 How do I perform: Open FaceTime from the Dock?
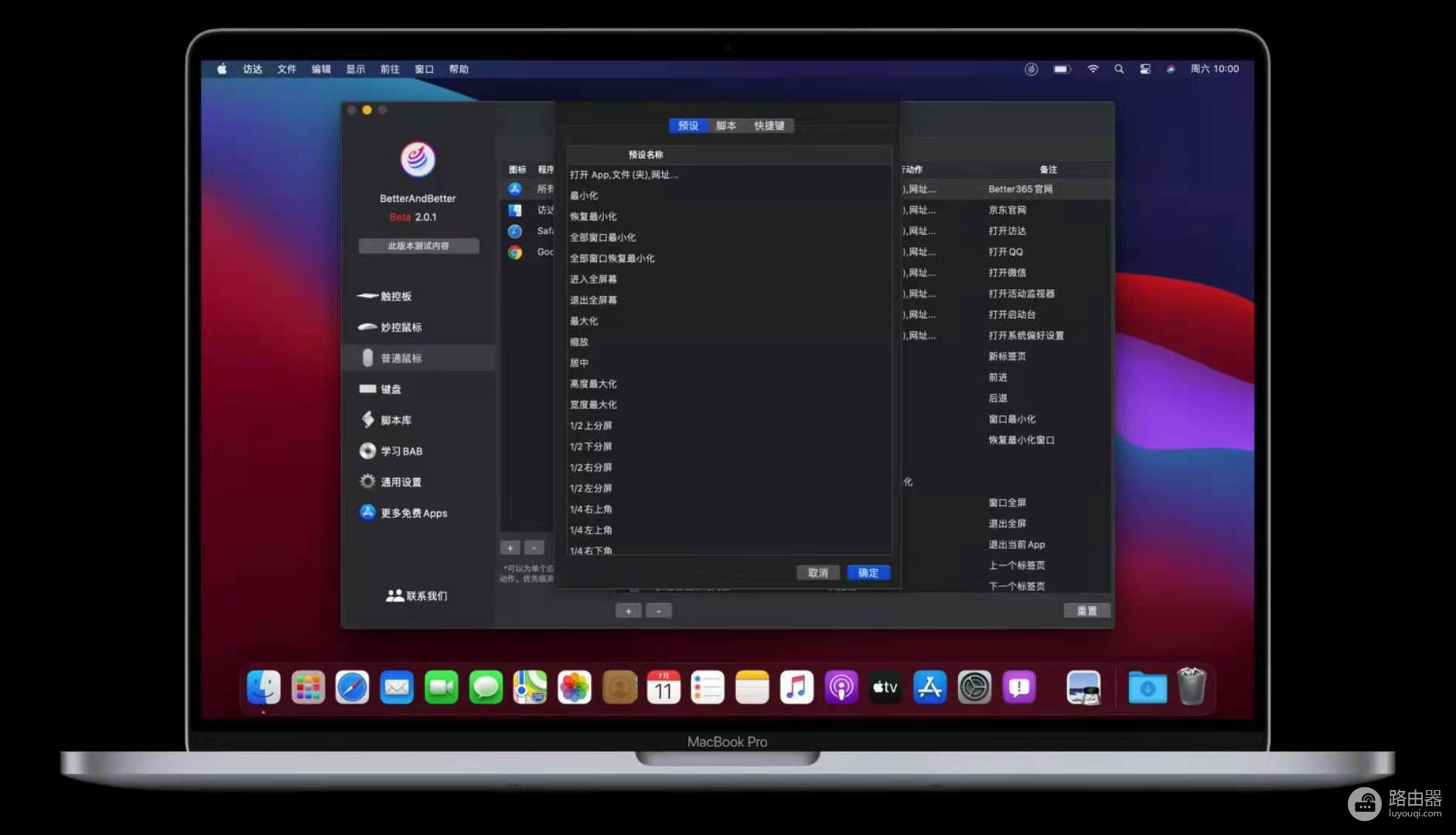click(x=442, y=687)
